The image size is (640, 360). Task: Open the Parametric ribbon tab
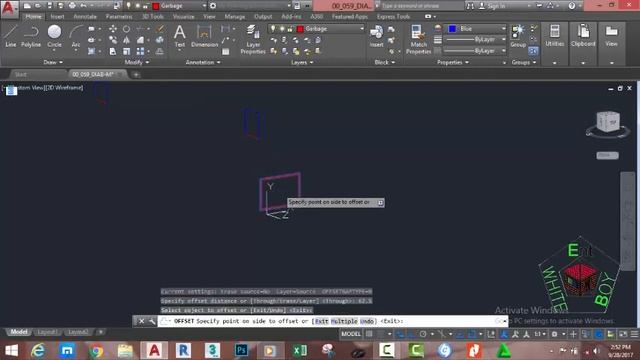[x=119, y=17]
